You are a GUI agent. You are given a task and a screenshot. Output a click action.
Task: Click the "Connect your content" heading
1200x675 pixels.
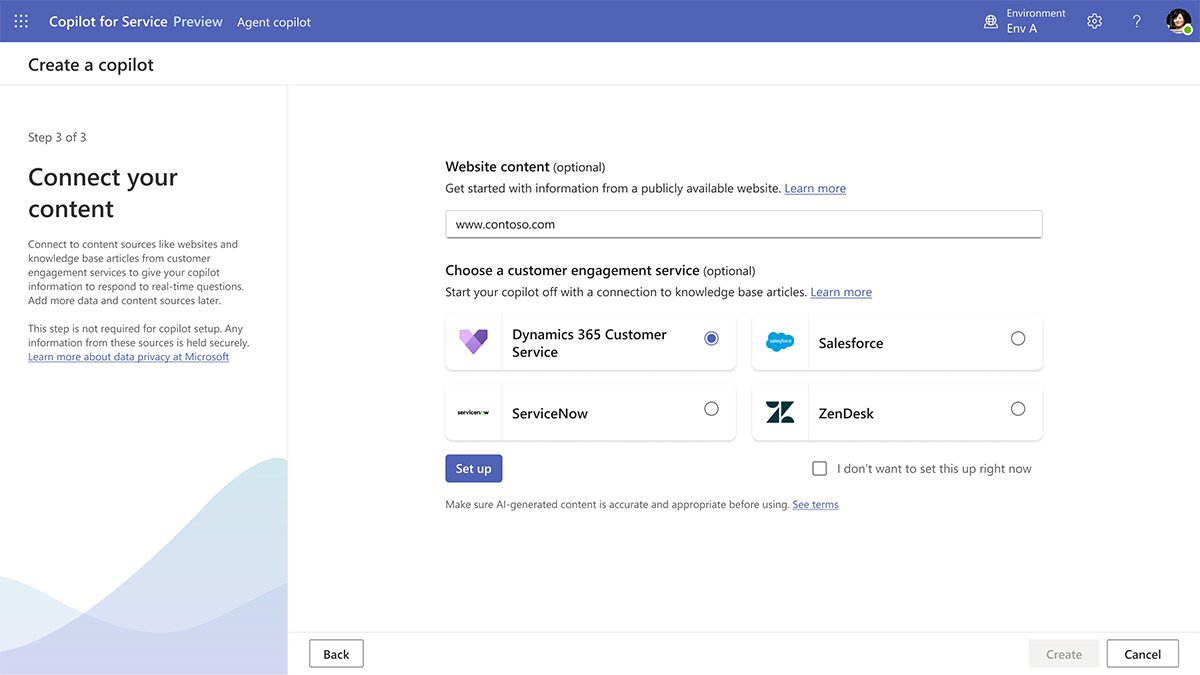click(103, 193)
